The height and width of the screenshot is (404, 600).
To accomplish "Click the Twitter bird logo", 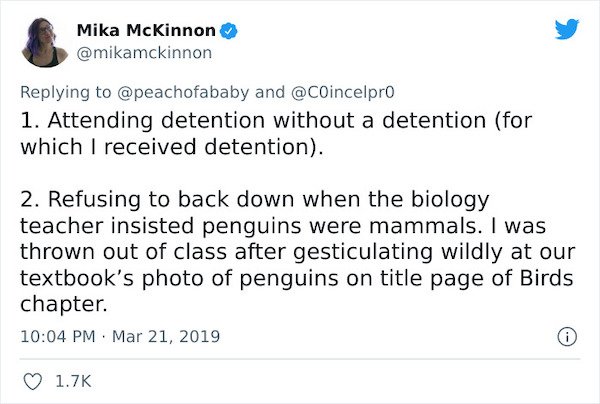I will pos(567,29).
